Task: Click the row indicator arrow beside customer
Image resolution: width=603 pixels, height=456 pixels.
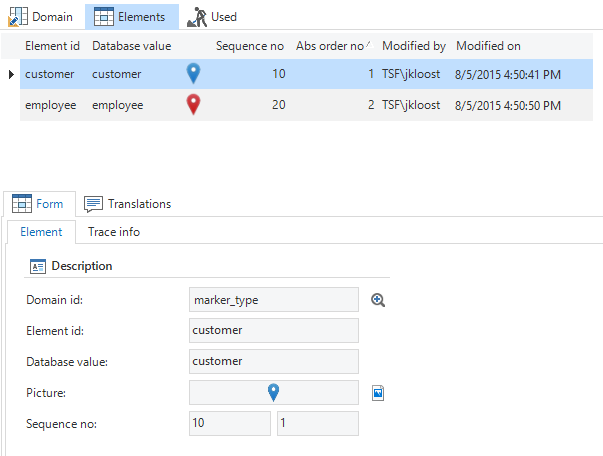Action: point(11,74)
